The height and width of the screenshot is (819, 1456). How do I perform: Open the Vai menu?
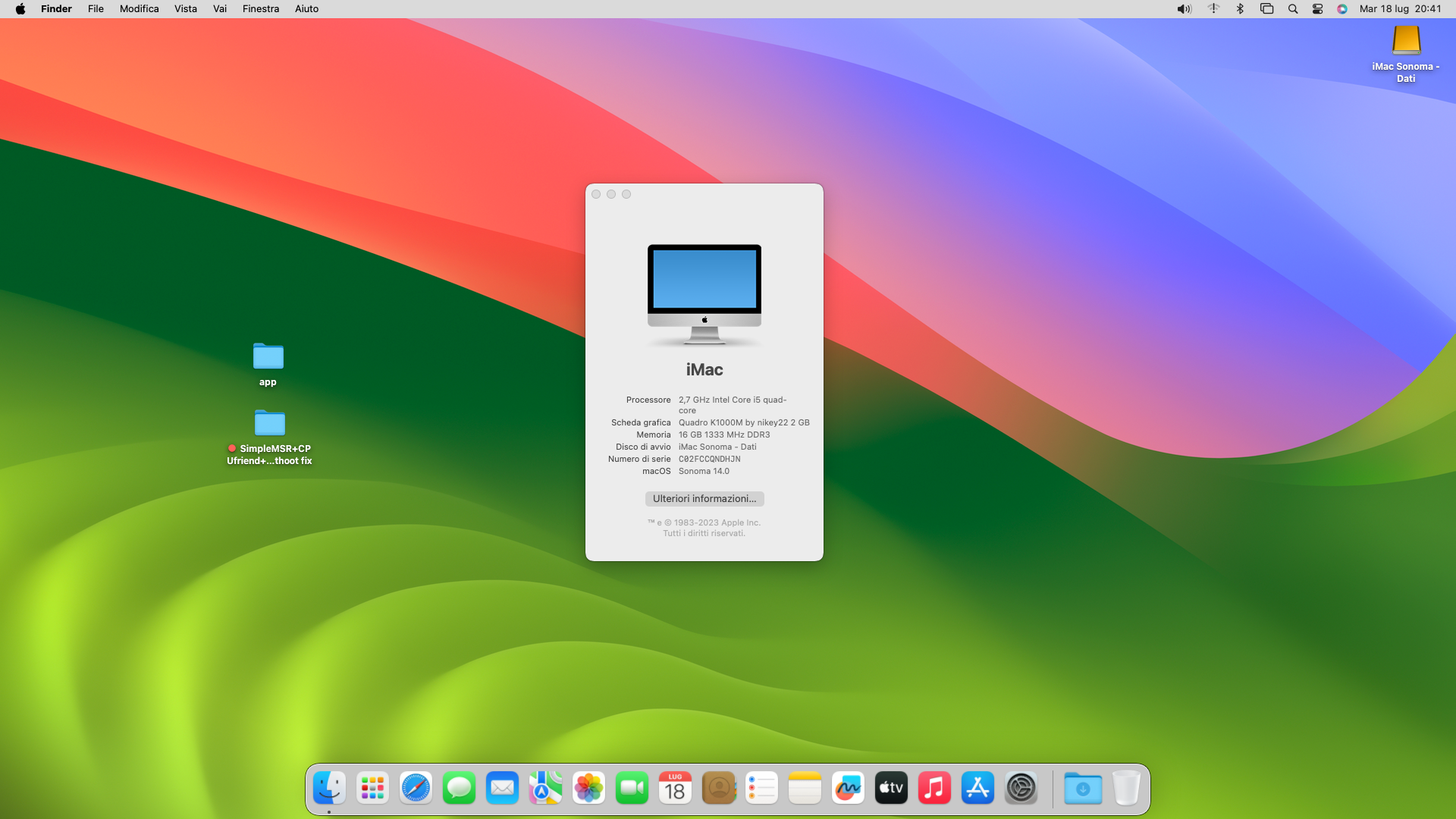(220, 9)
